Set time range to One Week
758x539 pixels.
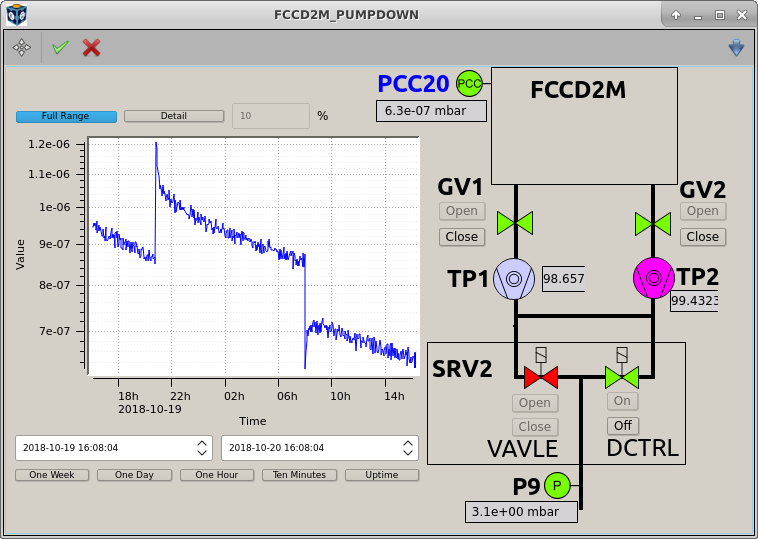[x=52, y=475]
